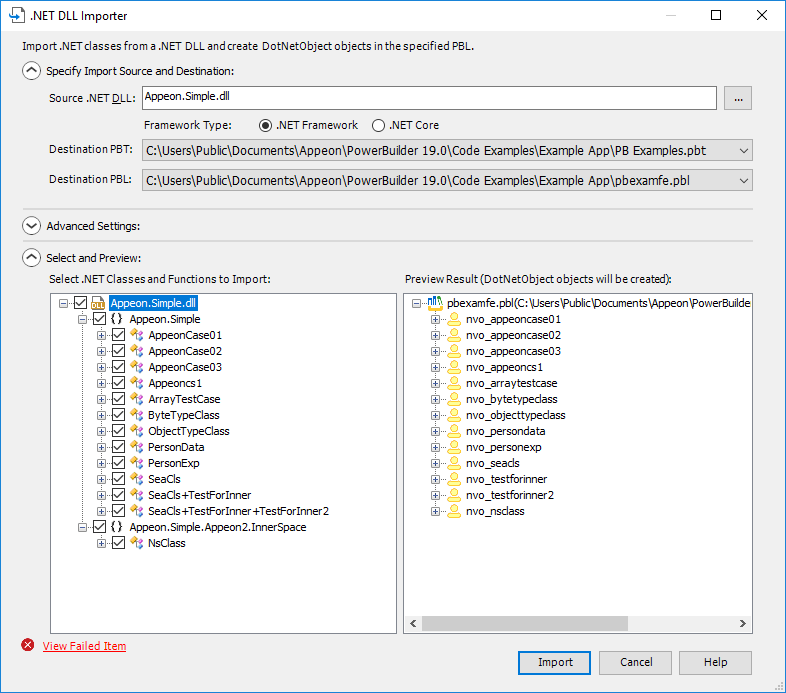Click the preview pane scroll right arrow

(x=743, y=623)
